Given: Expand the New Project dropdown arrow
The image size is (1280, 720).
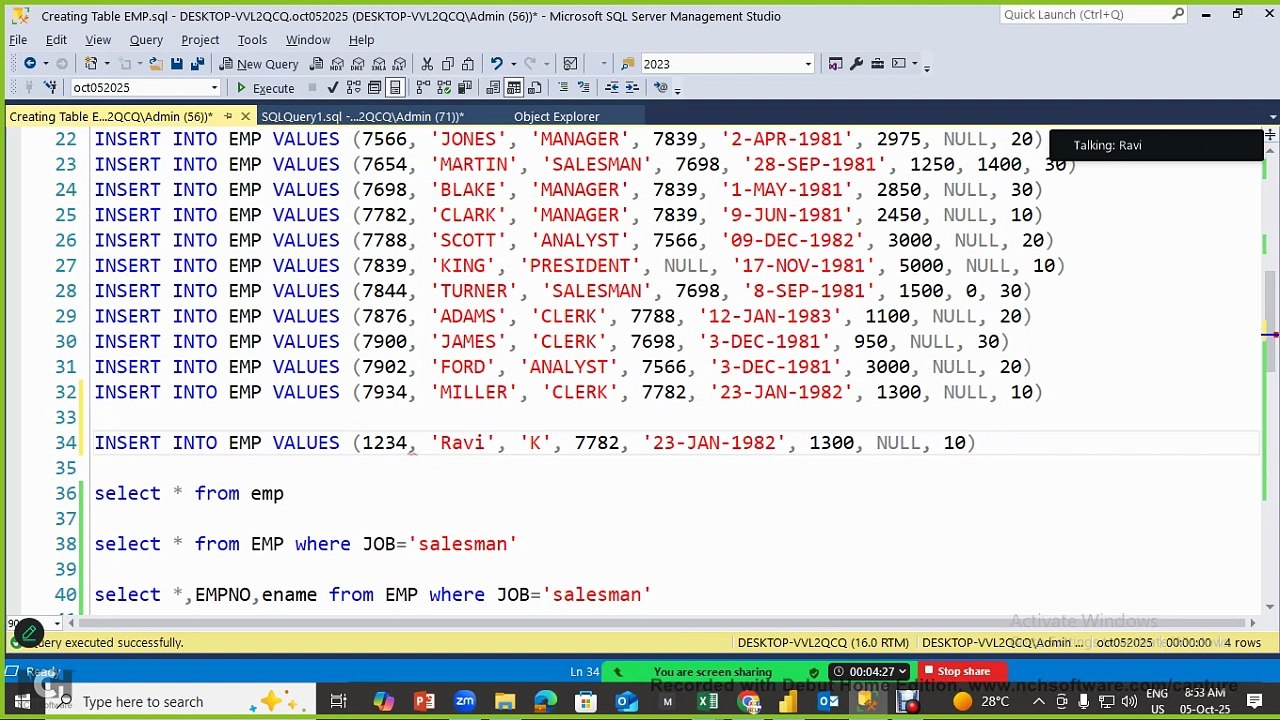Looking at the screenshot, I should [x=107, y=64].
